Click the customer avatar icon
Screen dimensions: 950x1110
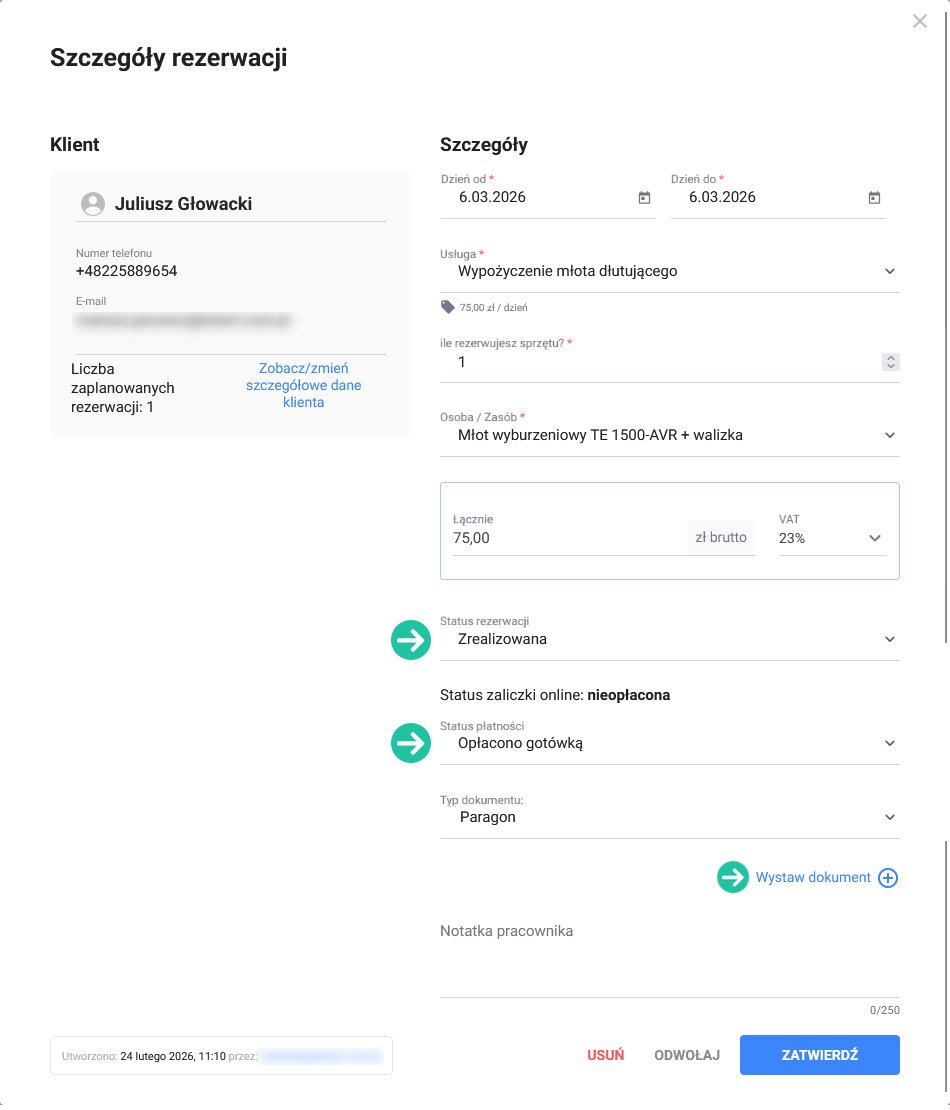pos(93,204)
